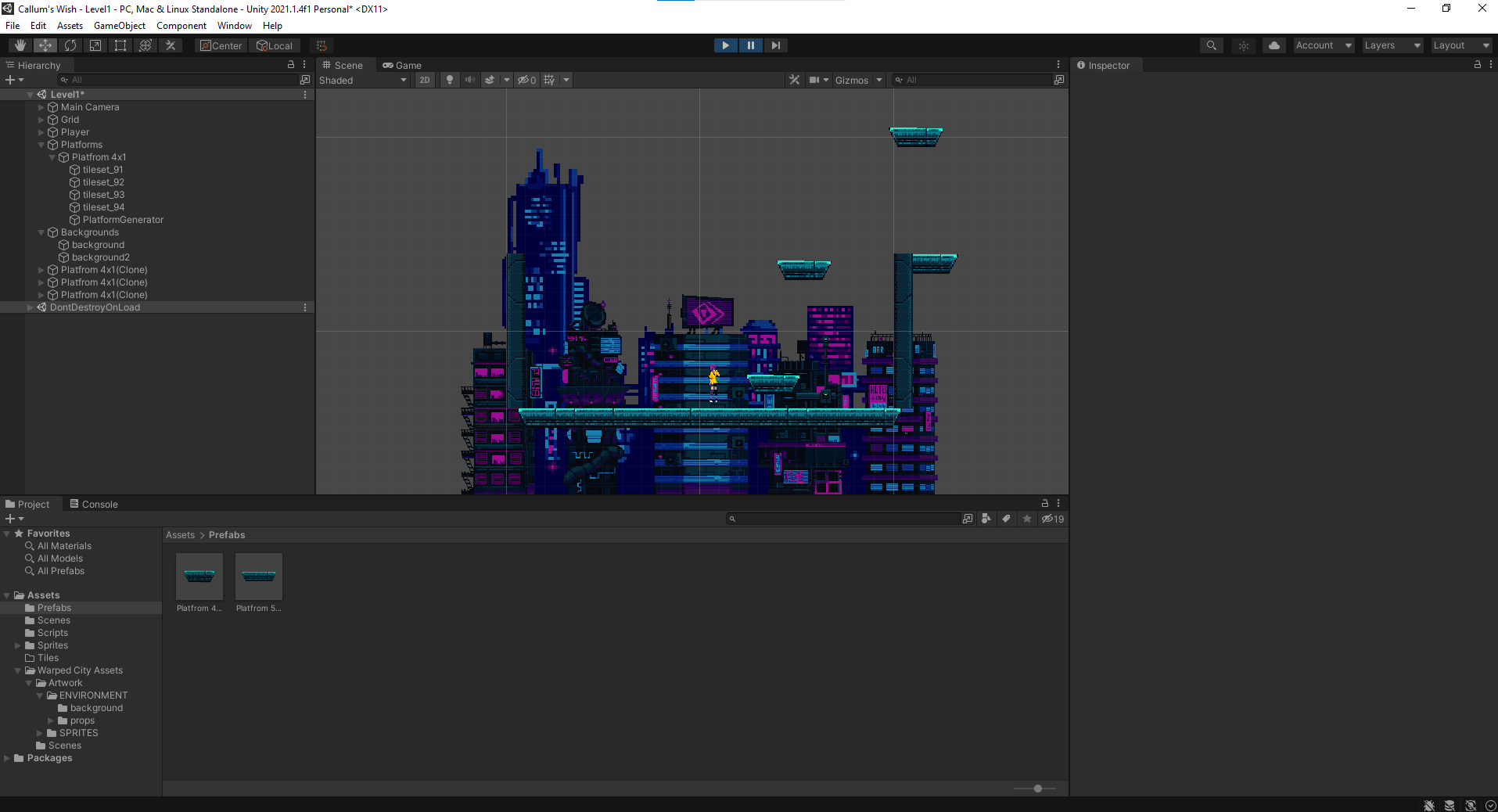Open the Shaded draw mode dropdown
The height and width of the screenshot is (812, 1498).
click(363, 80)
